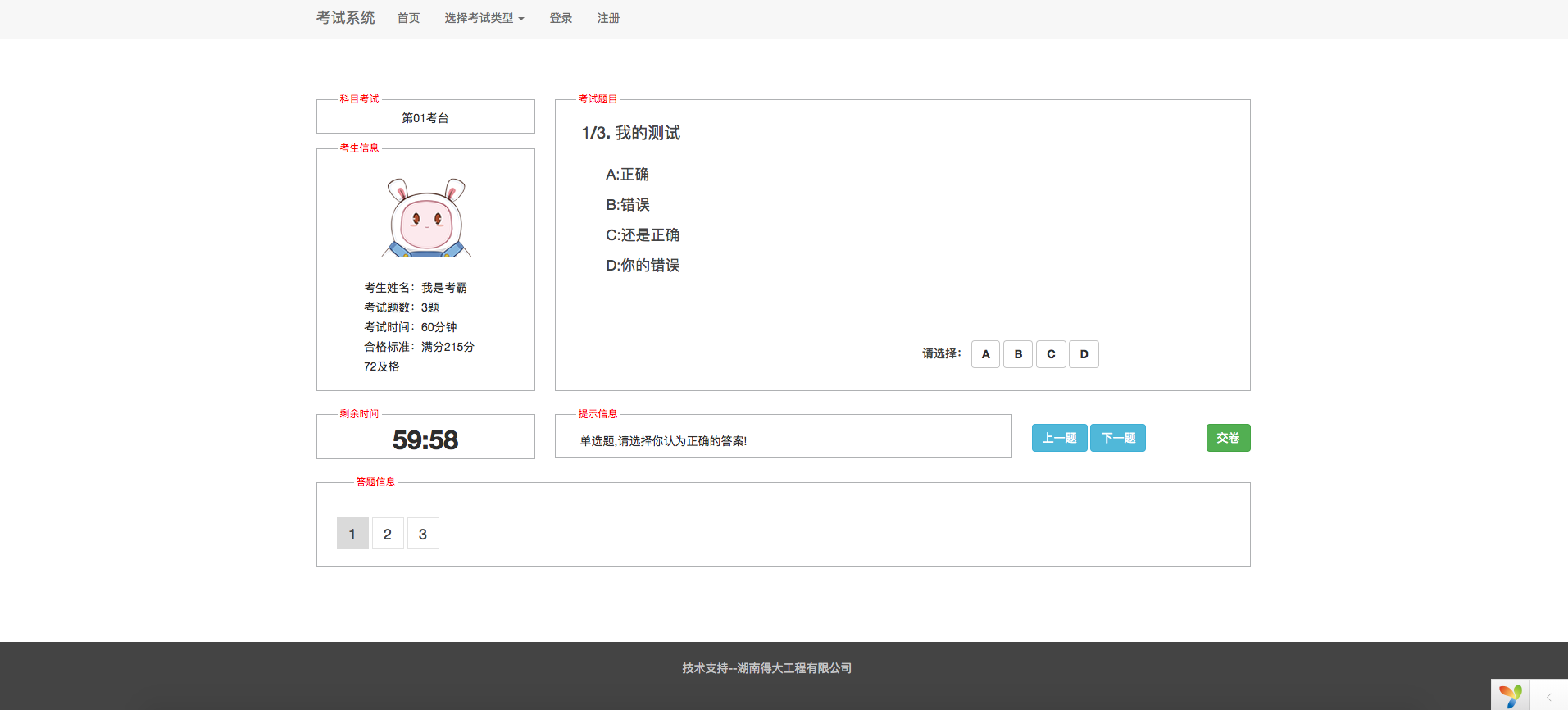Click the 合格标准：满分215分 line

pyautogui.click(x=419, y=347)
